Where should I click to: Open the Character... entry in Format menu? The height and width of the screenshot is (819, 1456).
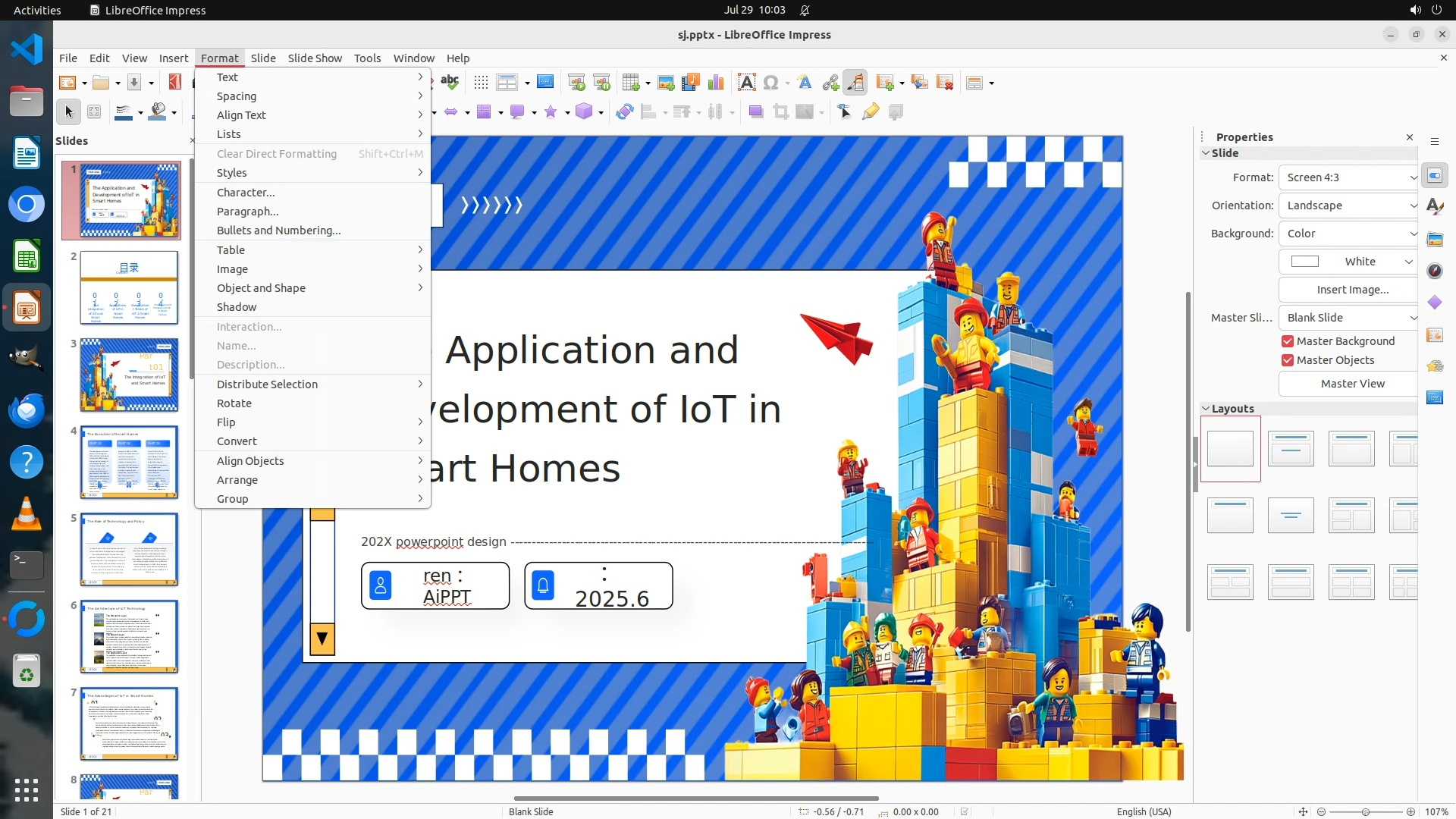[x=246, y=193]
